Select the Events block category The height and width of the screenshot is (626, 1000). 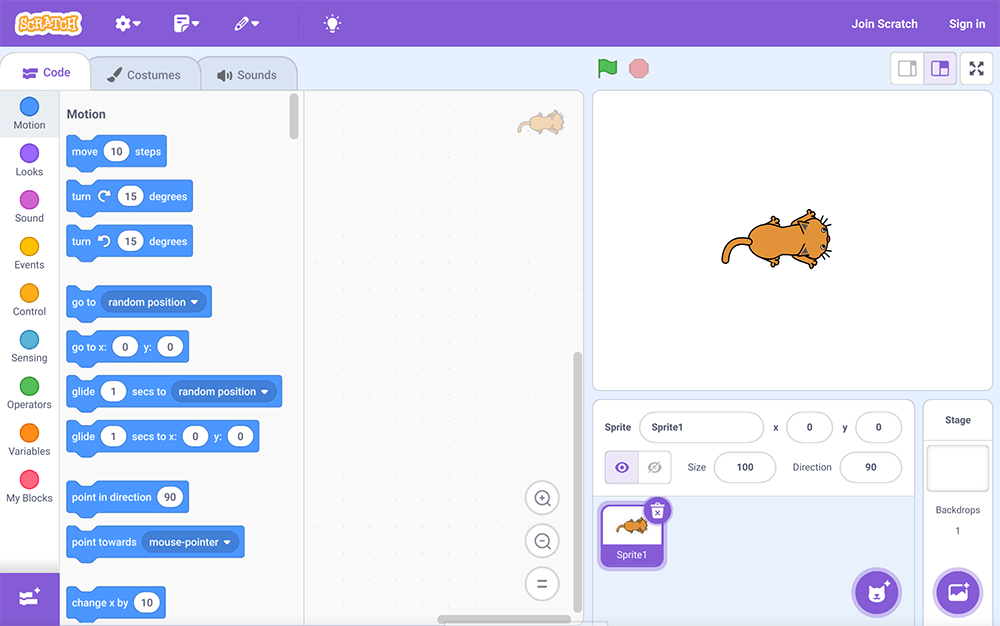pos(29,253)
